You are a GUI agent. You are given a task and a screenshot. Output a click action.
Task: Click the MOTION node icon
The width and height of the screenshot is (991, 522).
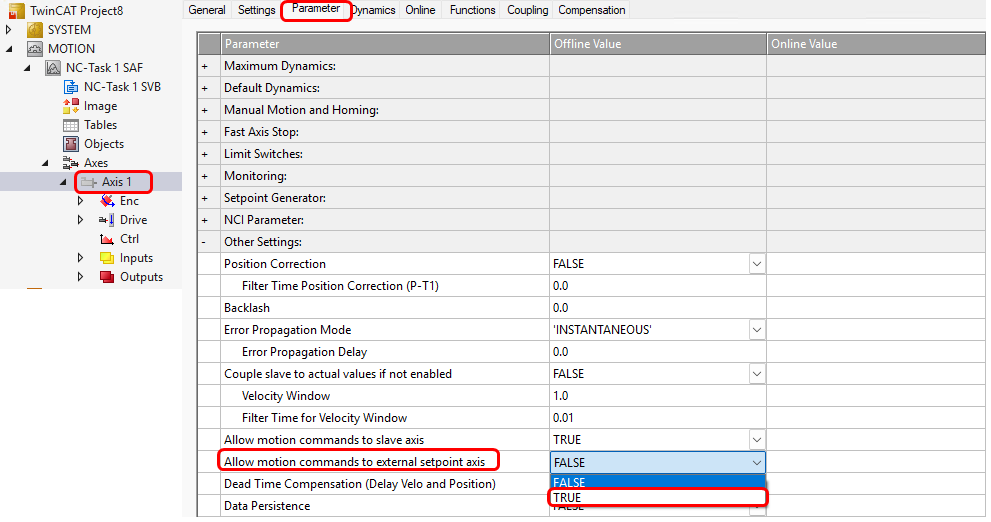click(x=35, y=49)
